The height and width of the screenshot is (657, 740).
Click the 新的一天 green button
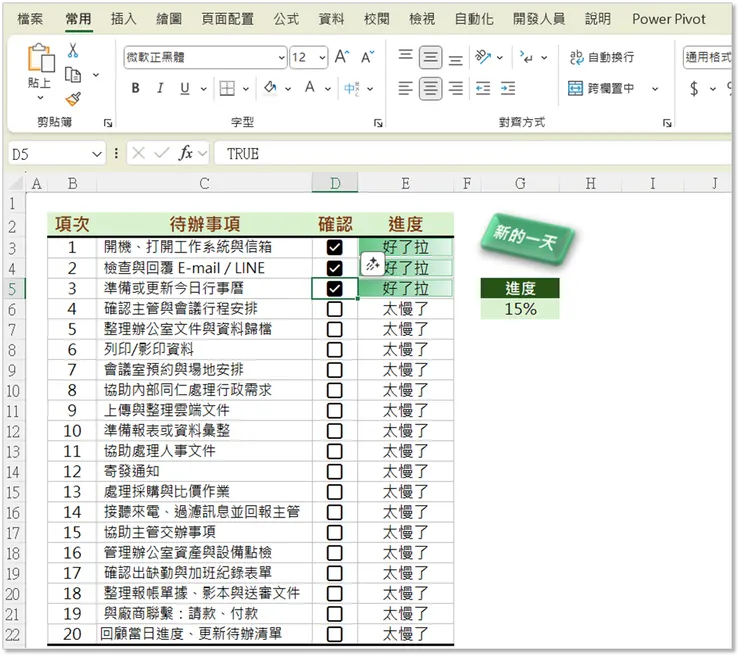tap(527, 240)
